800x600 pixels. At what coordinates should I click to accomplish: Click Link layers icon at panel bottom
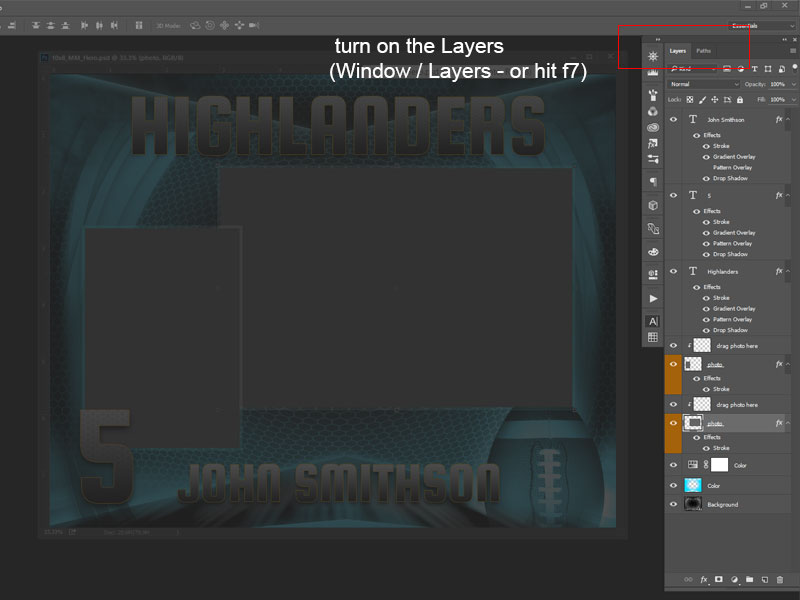tap(688, 579)
